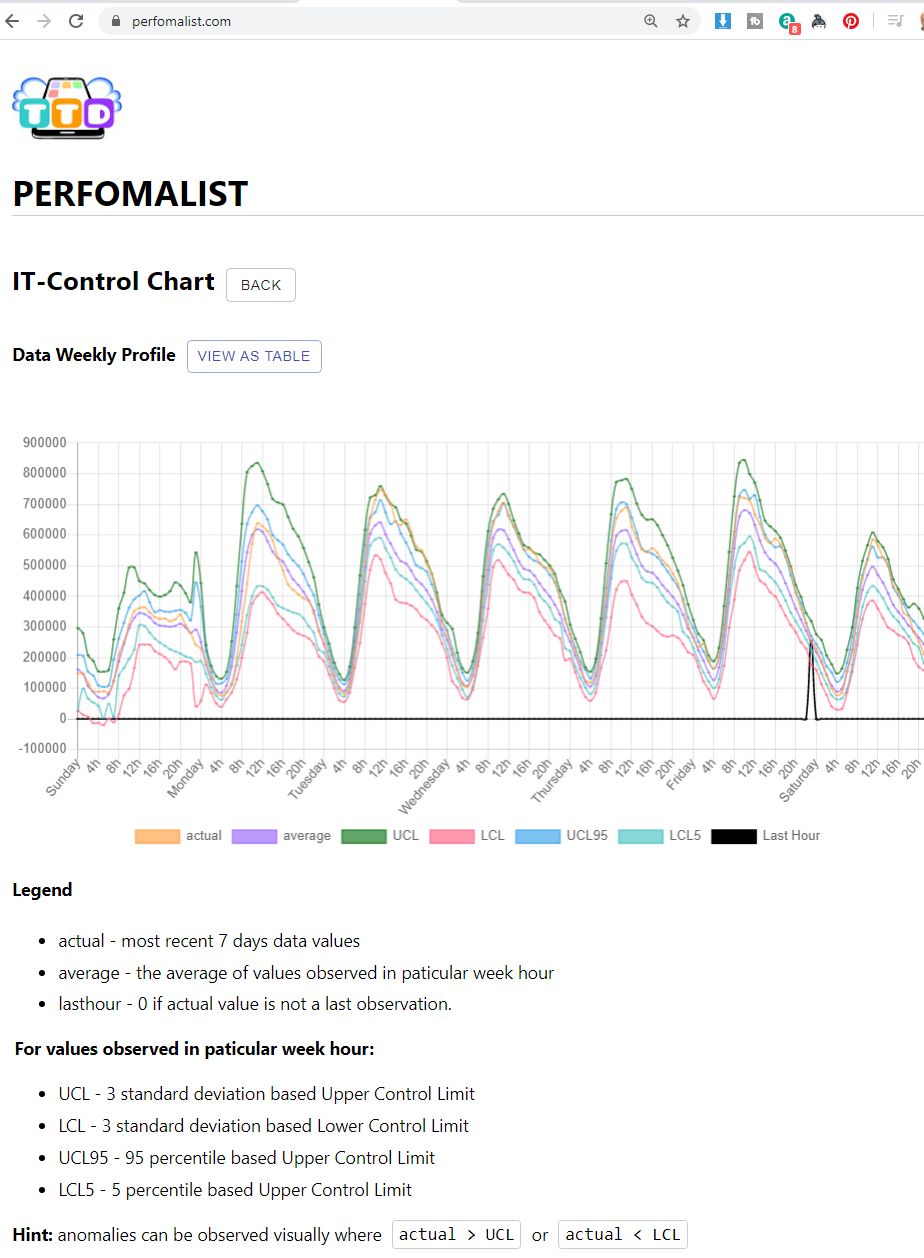Click the 'IT-Control Chart' heading
This screenshot has width=924, height=1258.
click(x=113, y=282)
